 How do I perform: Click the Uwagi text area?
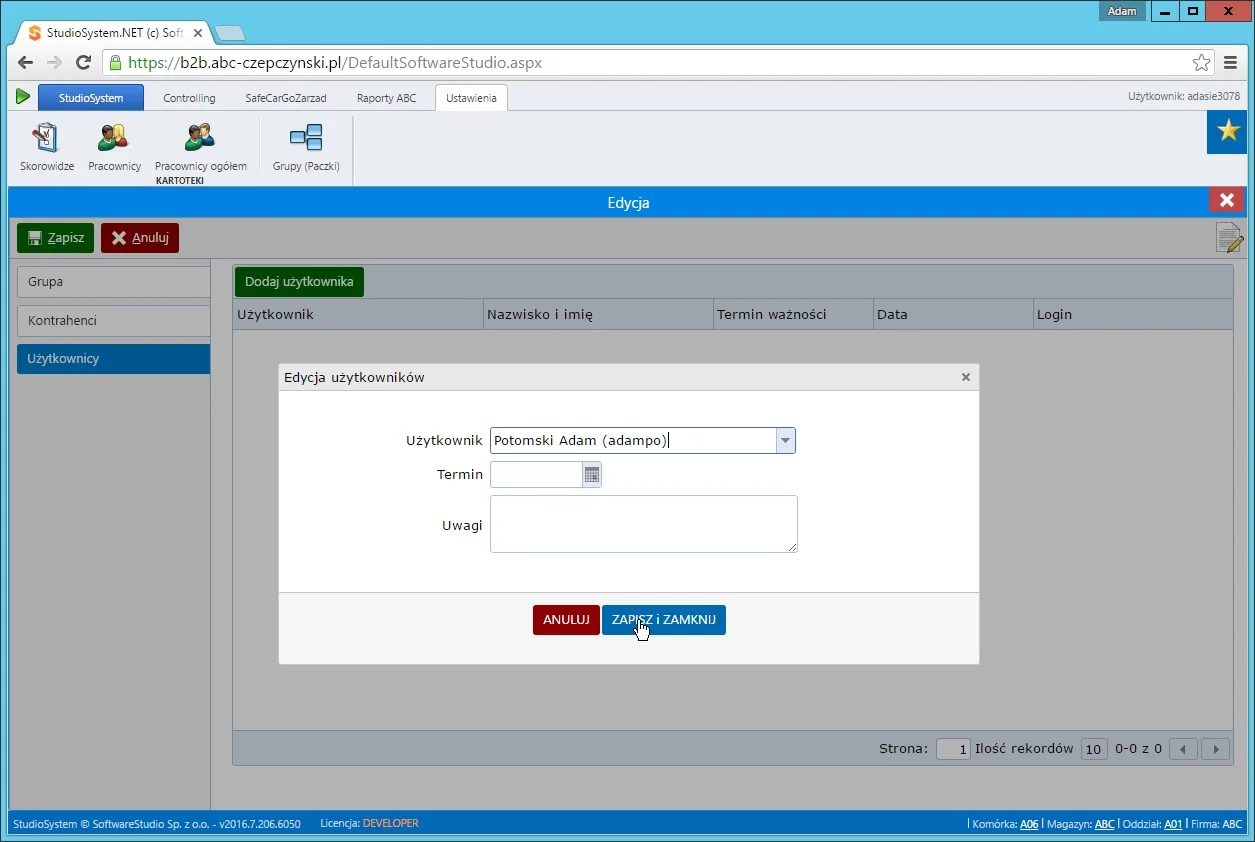644,524
